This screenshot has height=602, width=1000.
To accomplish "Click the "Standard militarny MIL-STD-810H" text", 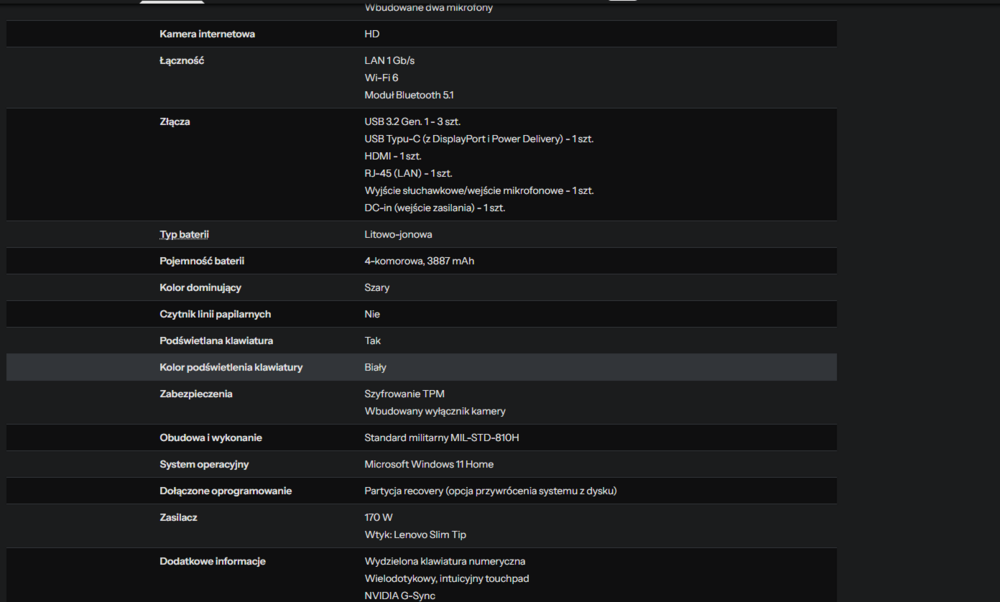I will [441, 438].
